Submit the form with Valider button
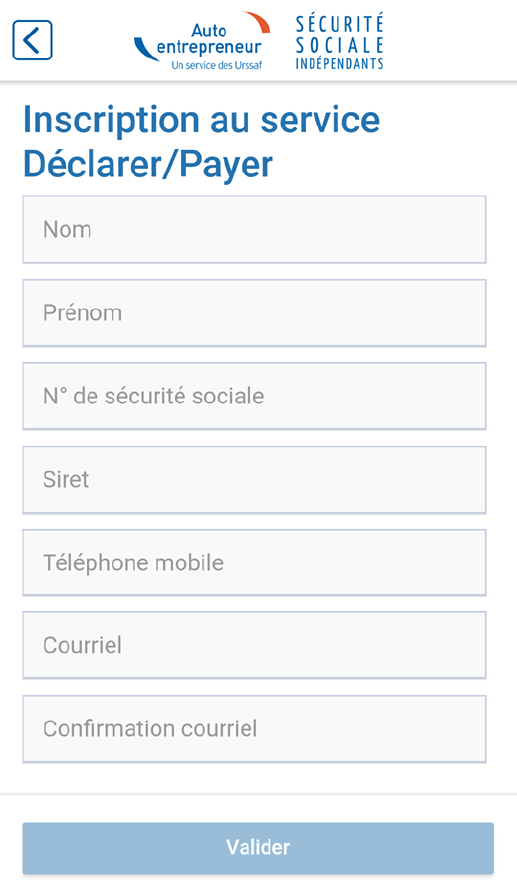 (258, 848)
